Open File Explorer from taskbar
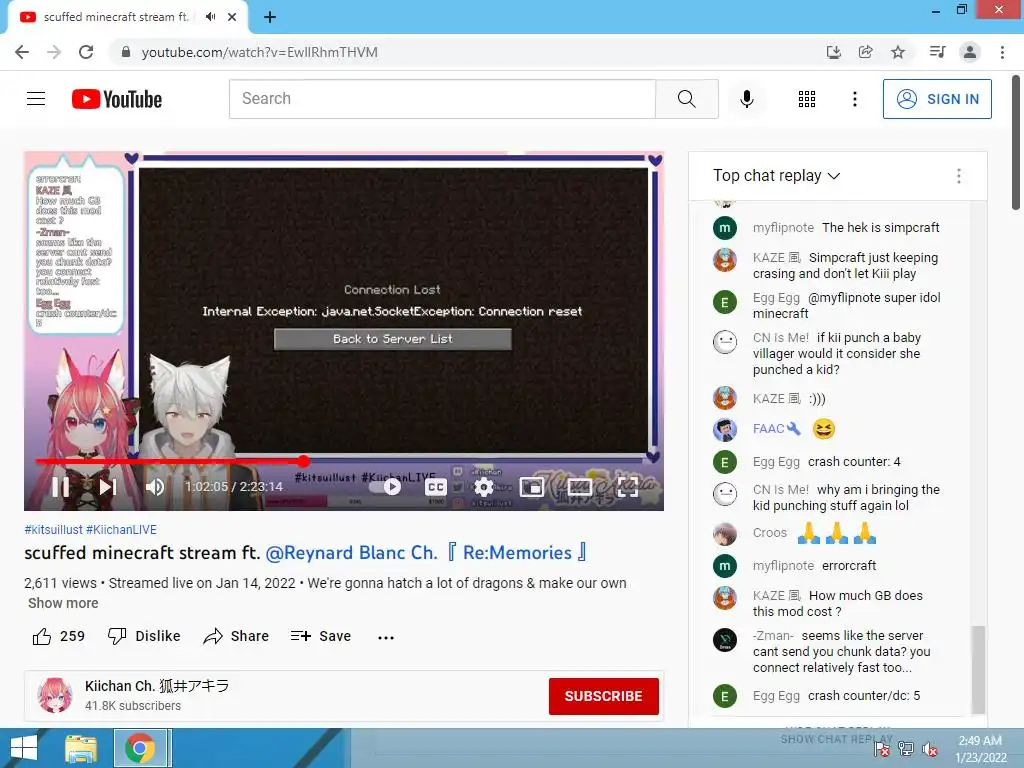The height and width of the screenshot is (768, 1024). 80,748
